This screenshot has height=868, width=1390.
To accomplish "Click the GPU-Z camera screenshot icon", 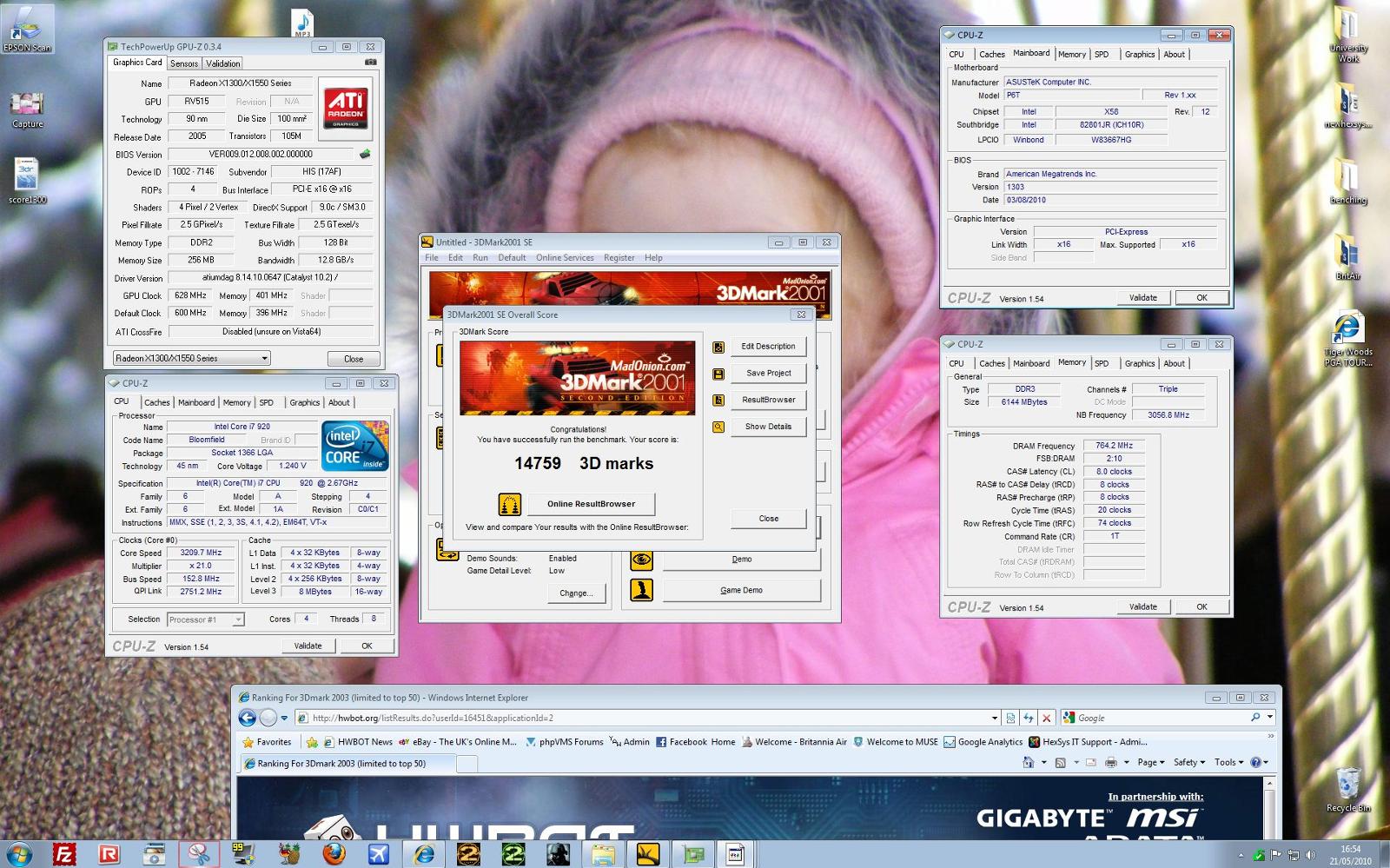I will [x=371, y=63].
